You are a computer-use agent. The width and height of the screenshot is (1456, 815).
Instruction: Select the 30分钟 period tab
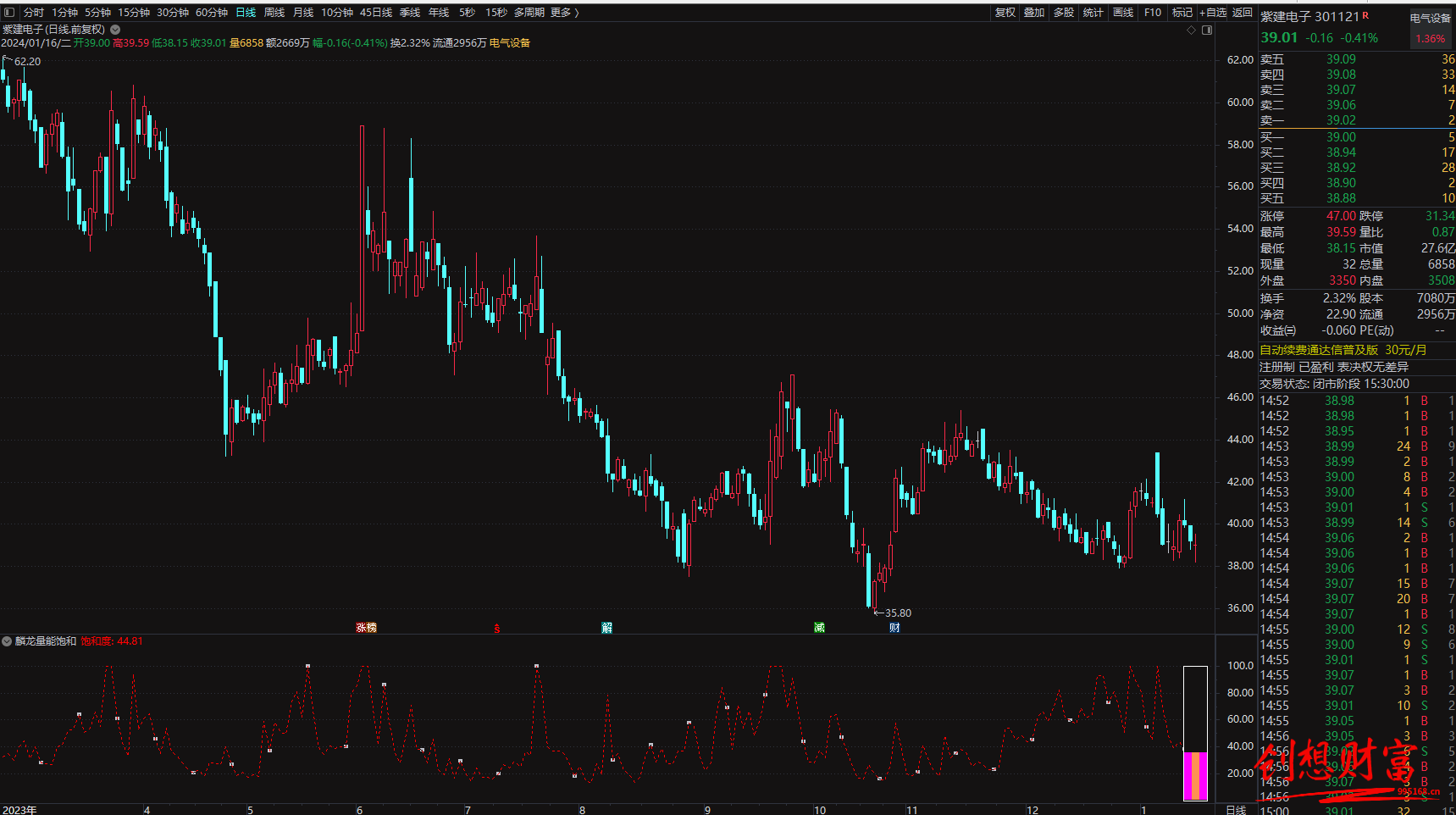pos(173,13)
